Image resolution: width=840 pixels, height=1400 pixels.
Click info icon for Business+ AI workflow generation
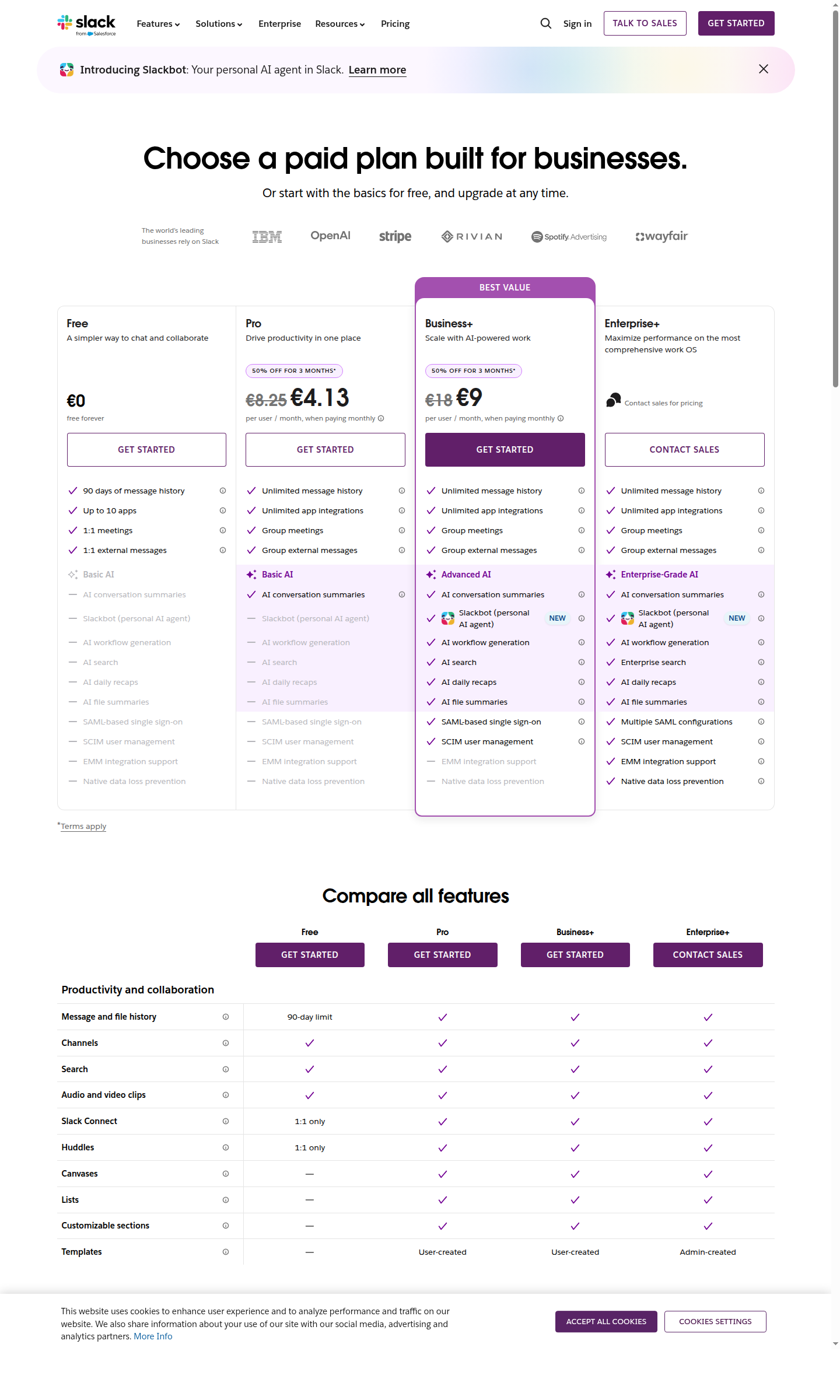click(x=582, y=642)
